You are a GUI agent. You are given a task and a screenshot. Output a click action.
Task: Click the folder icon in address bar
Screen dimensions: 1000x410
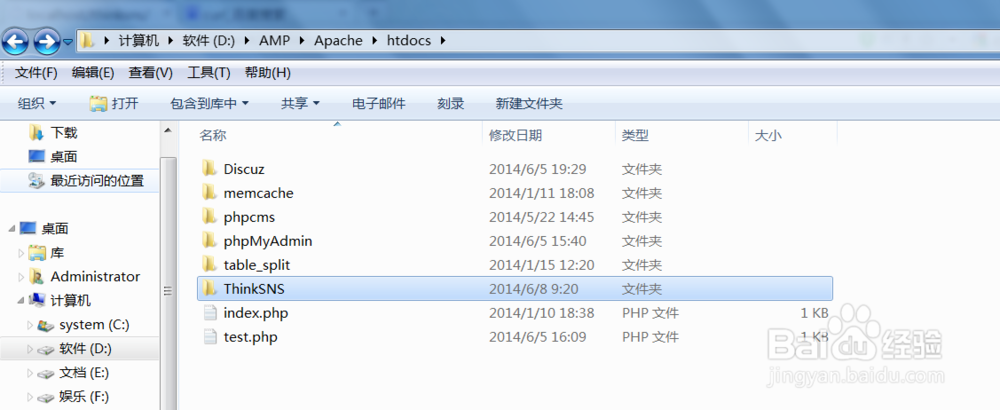click(87, 41)
